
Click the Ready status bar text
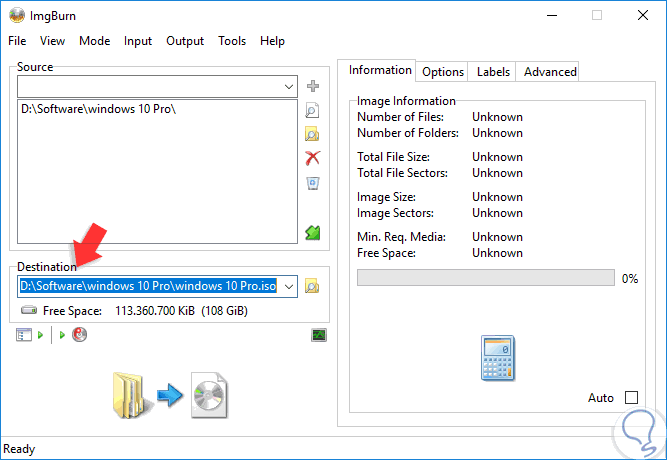click(x=19, y=449)
